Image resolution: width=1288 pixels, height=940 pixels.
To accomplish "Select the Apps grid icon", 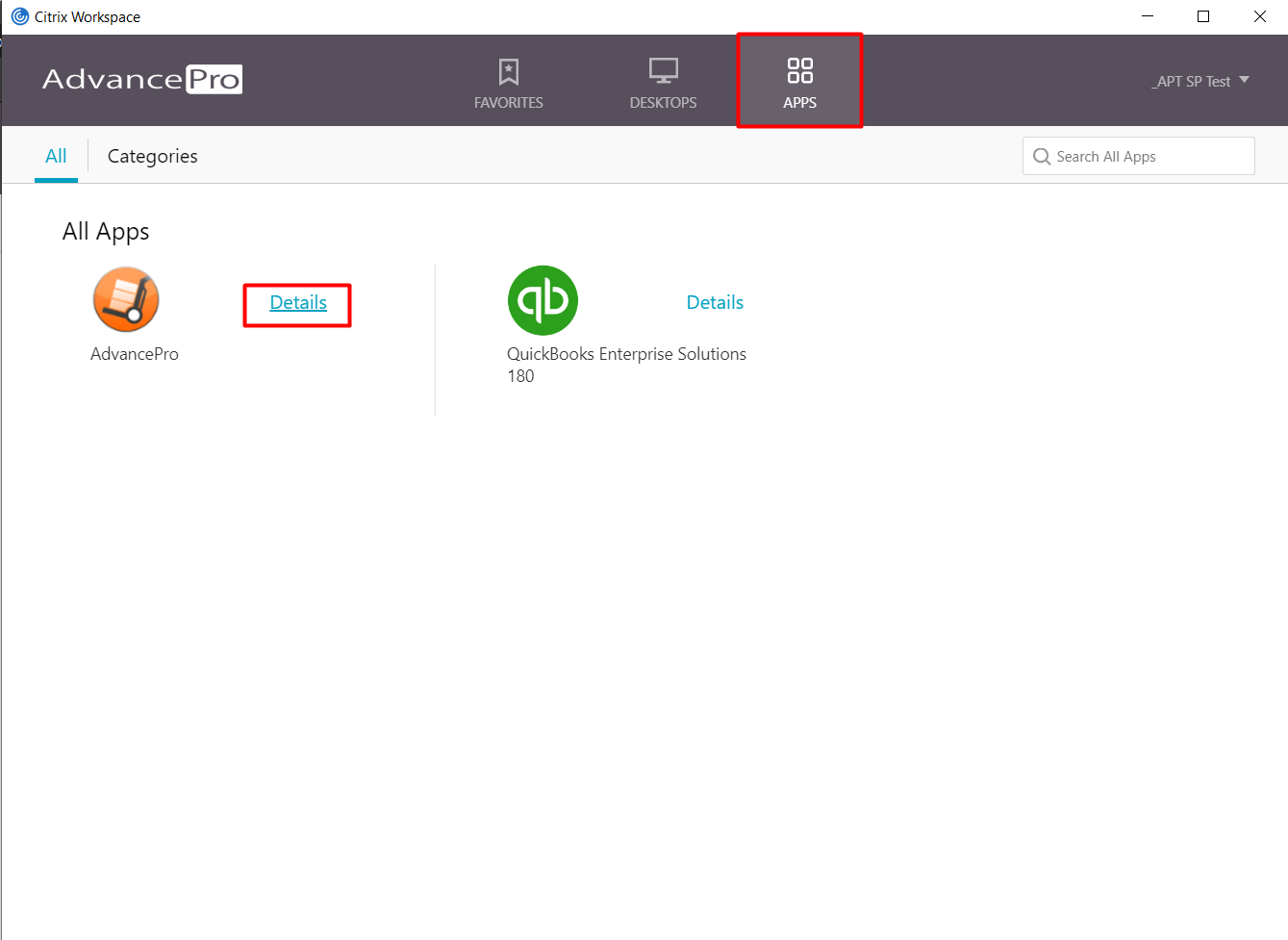I will 799,70.
